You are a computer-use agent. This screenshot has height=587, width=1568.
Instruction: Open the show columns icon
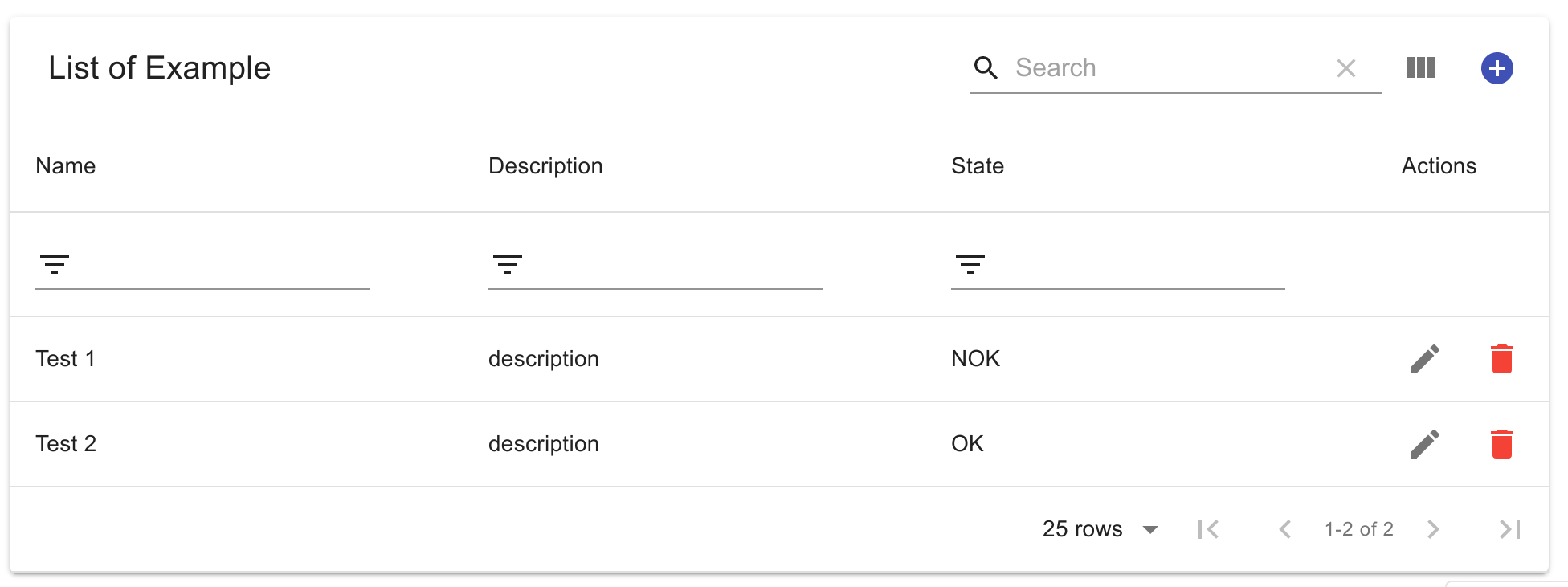click(x=1421, y=67)
